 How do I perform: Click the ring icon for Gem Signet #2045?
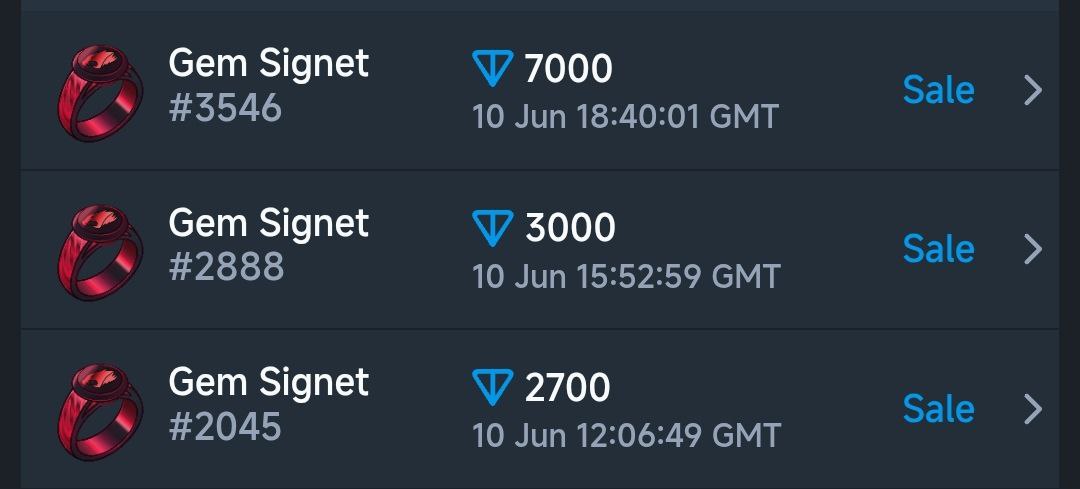click(101, 412)
